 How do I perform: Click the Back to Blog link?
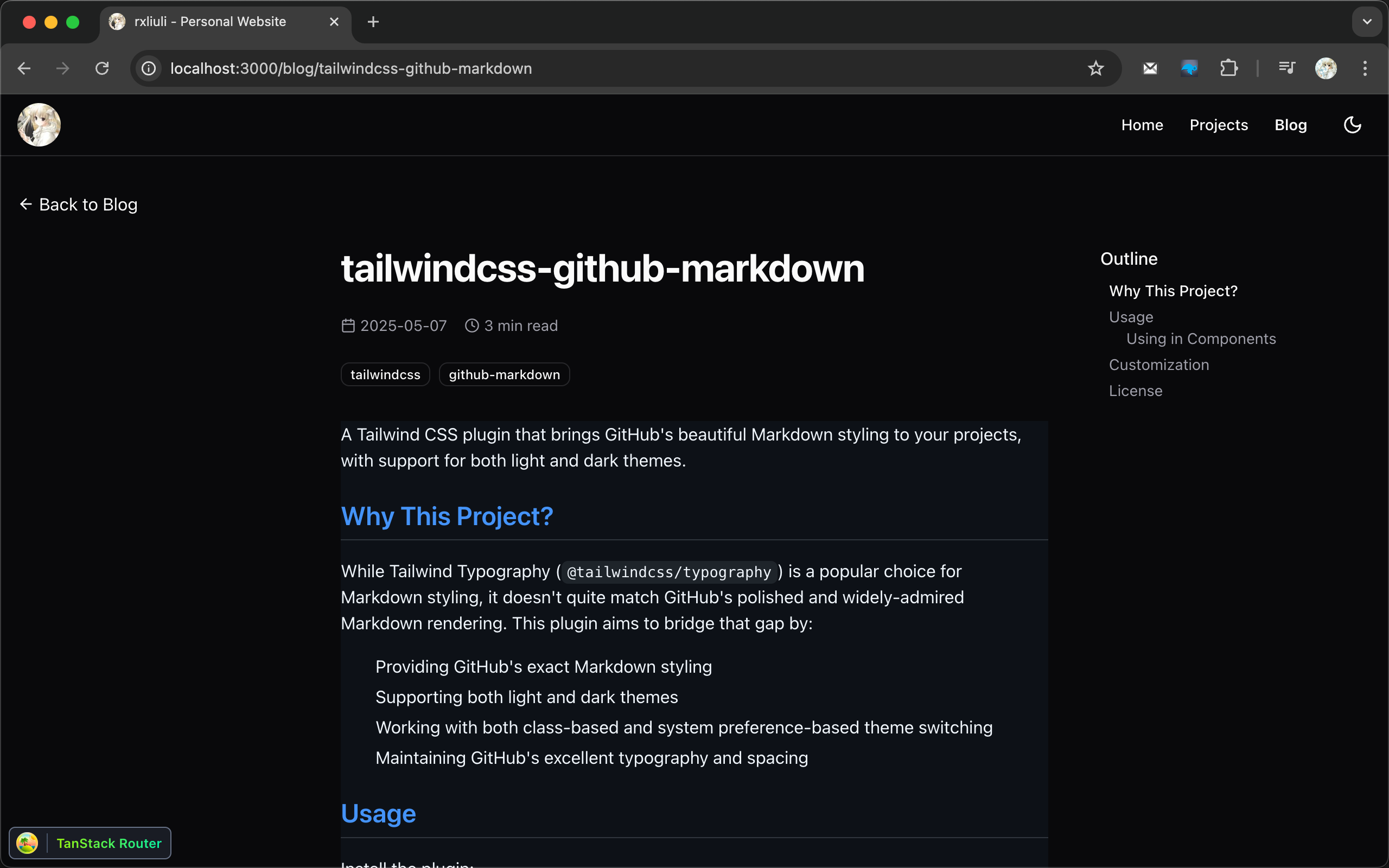[79, 205]
